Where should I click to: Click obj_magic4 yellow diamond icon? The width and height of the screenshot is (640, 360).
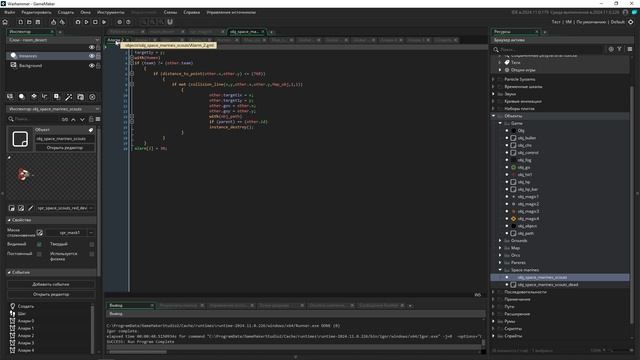coord(513,219)
